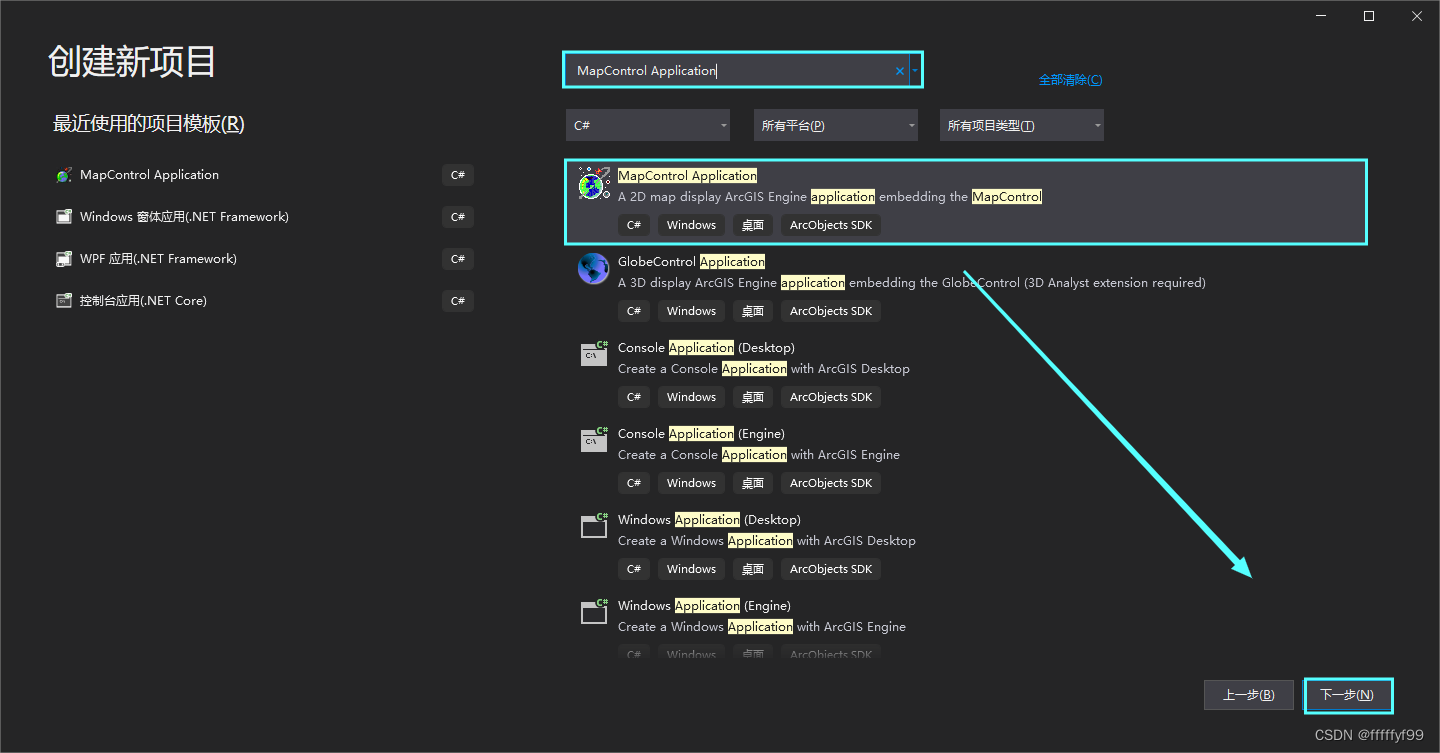Click the 最近使用的项目模板 heading
Screen dimensions: 1440x753
pos(149,124)
